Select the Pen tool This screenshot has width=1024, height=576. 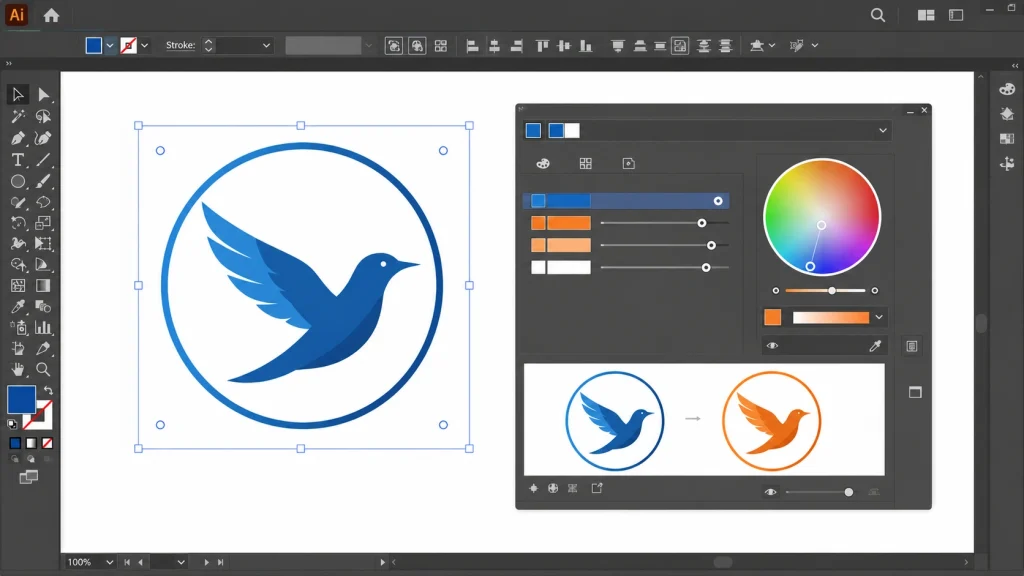[x=18, y=138]
